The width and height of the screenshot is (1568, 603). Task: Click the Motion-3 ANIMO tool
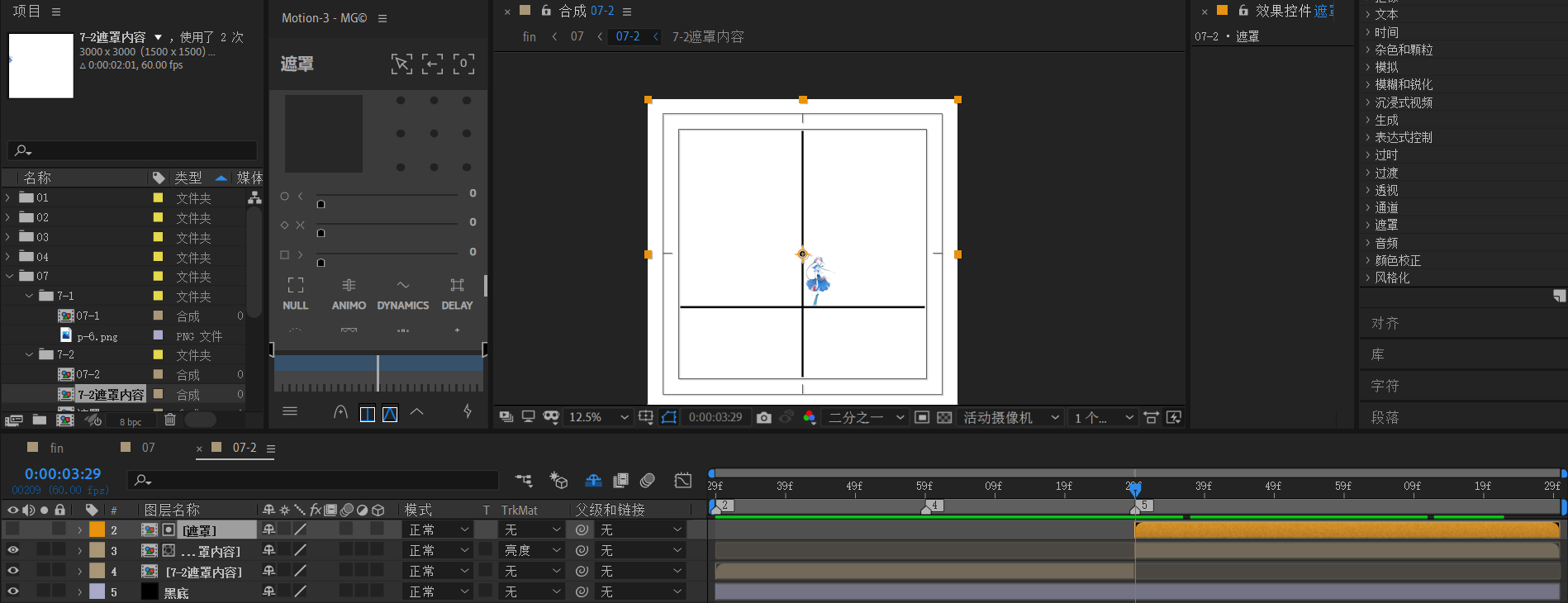point(349,294)
